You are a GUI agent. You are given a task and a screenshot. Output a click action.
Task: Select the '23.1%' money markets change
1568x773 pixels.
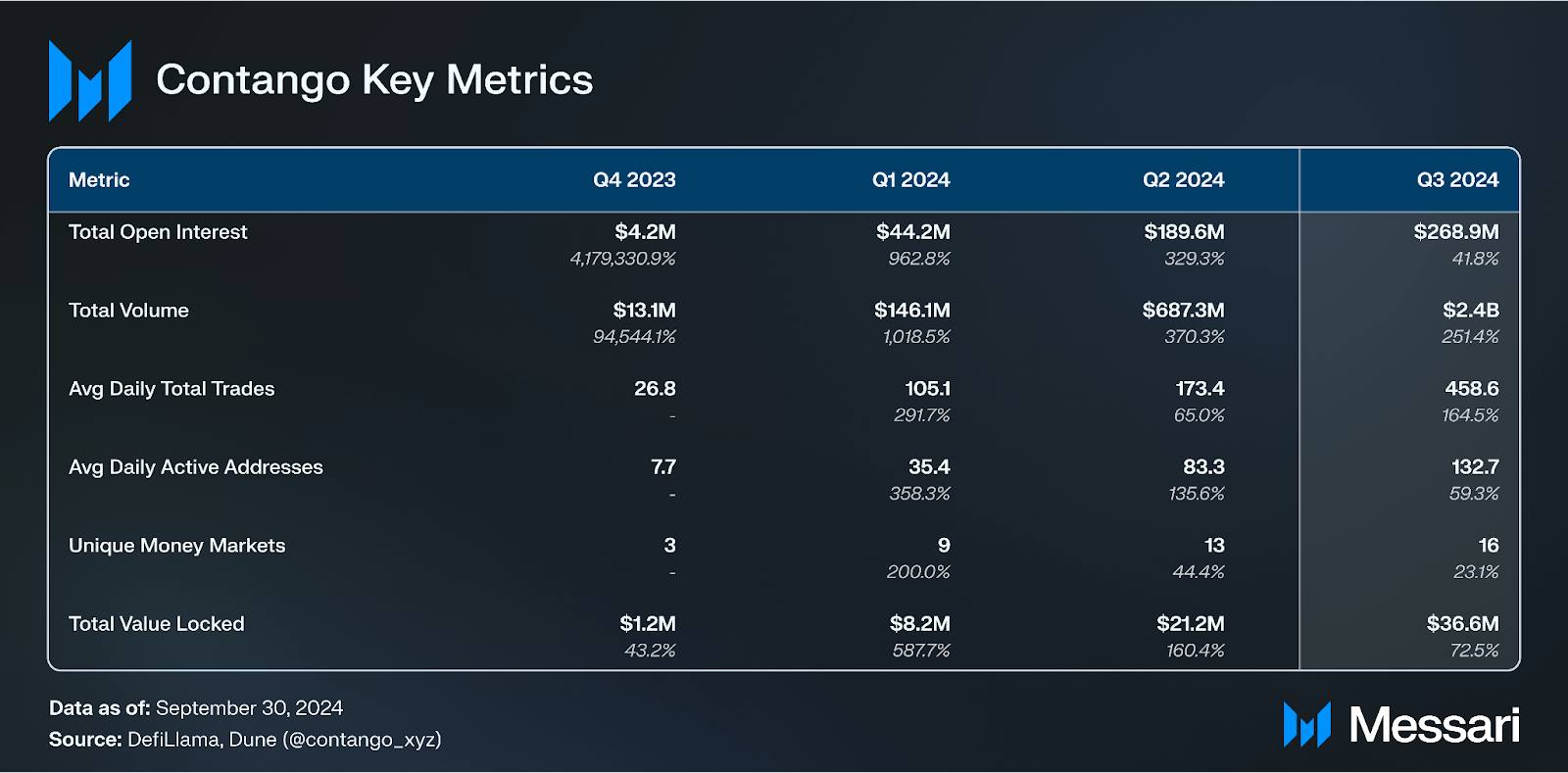1476,572
